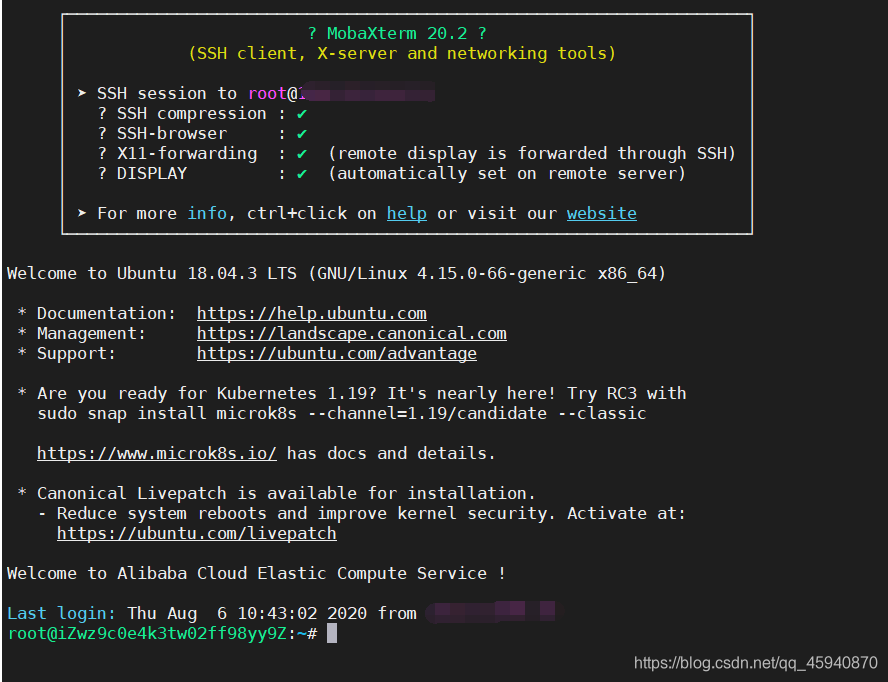
Task: Click the green check mark beside DISPLAY
Action: point(302,173)
